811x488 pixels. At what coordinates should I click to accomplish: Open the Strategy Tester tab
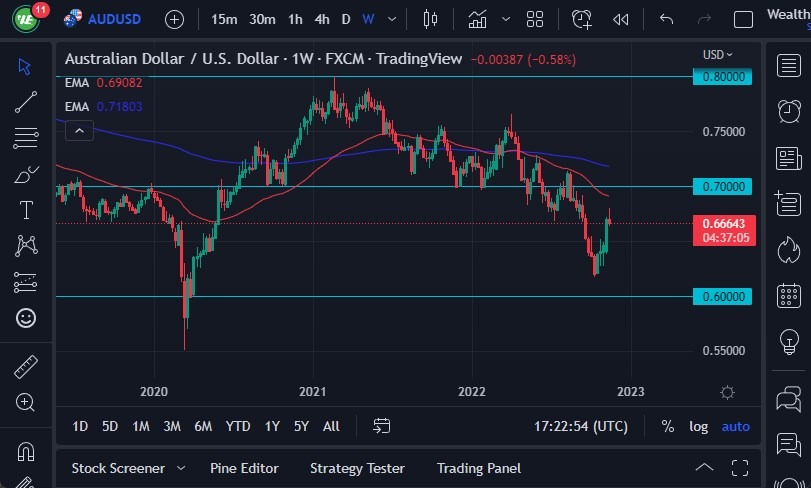tap(357, 468)
